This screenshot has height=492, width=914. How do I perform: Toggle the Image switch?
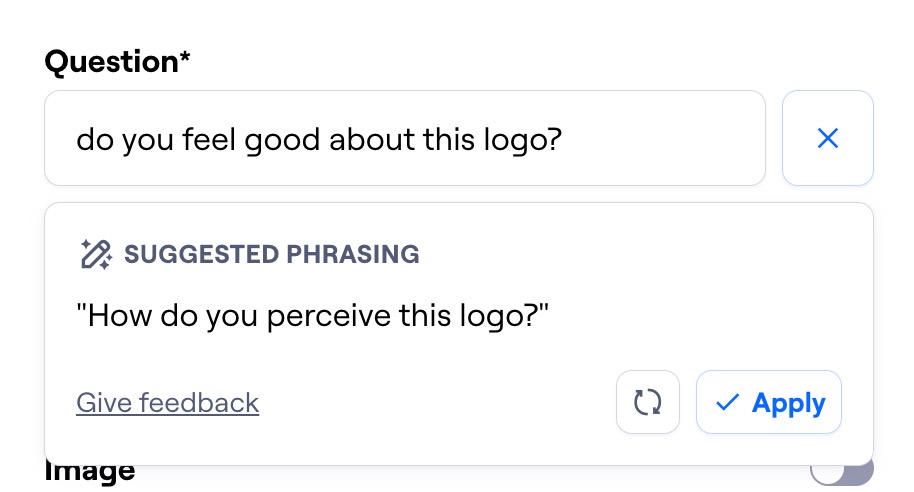841,470
